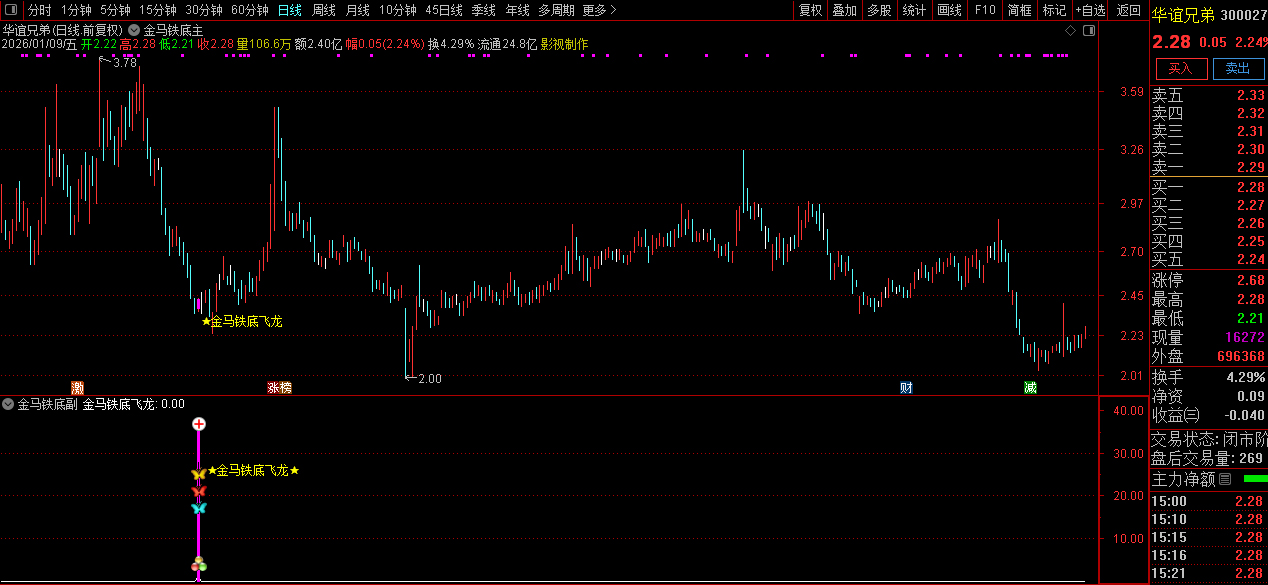Click the cyan butterfly signal icon
The width and height of the screenshot is (1268, 585).
pyautogui.click(x=199, y=508)
